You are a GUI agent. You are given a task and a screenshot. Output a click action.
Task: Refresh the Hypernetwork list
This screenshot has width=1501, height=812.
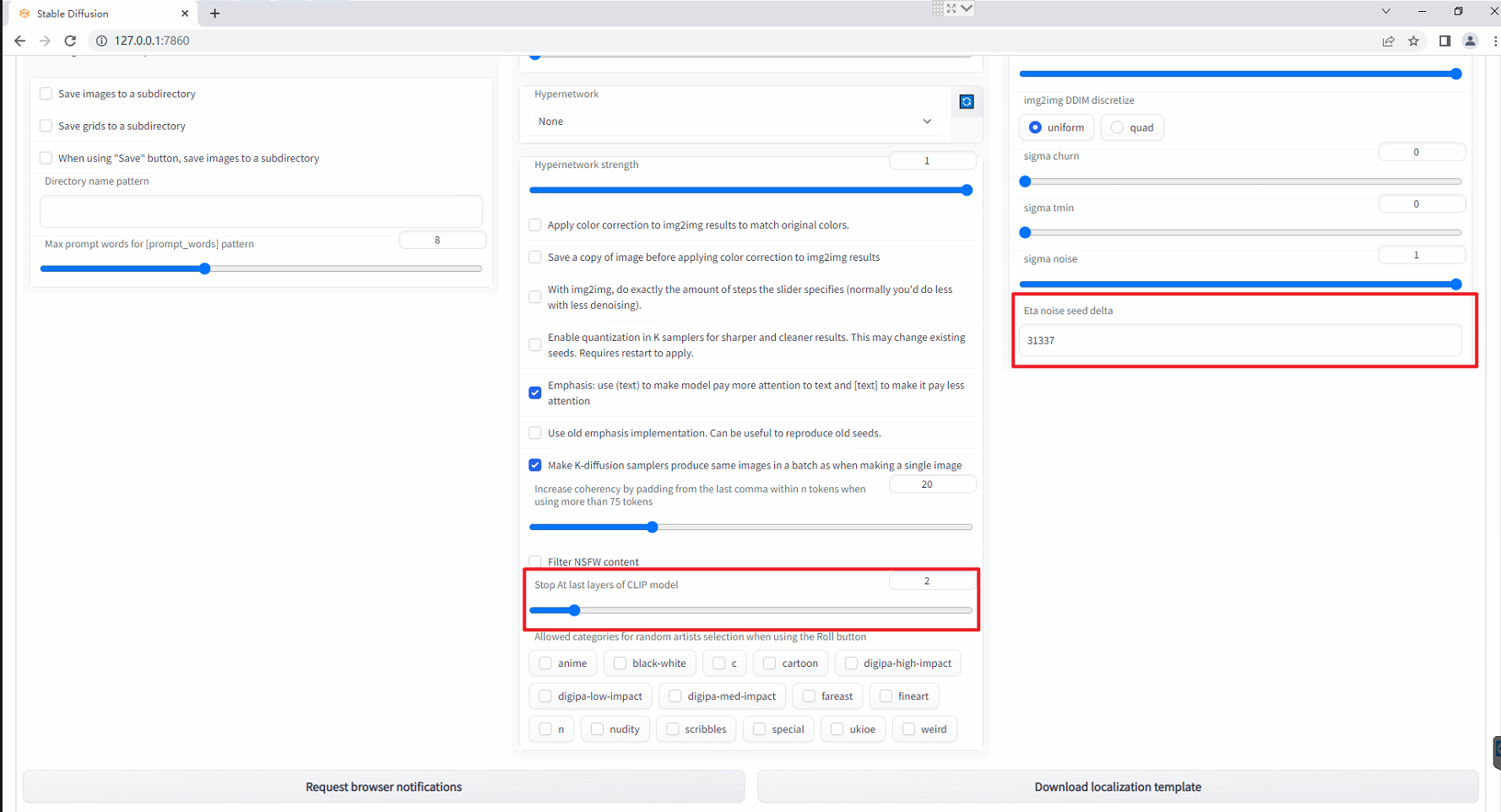coord(967,102)
